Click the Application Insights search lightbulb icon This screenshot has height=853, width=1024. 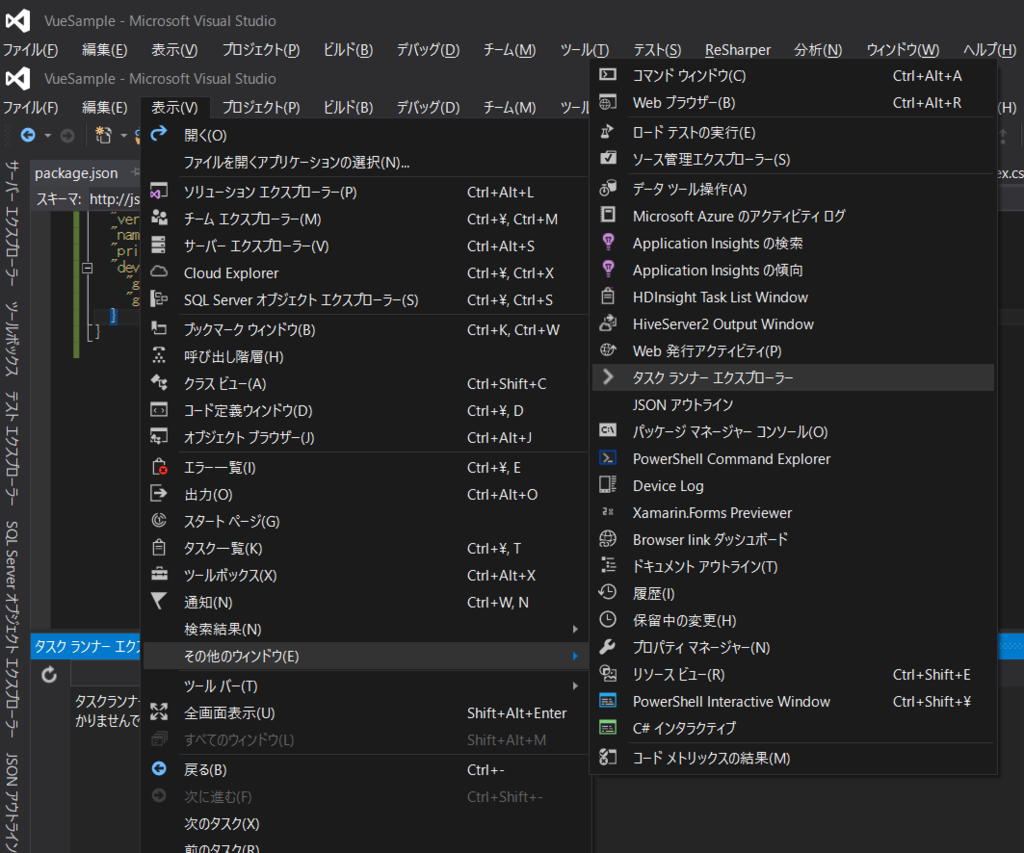608,242
